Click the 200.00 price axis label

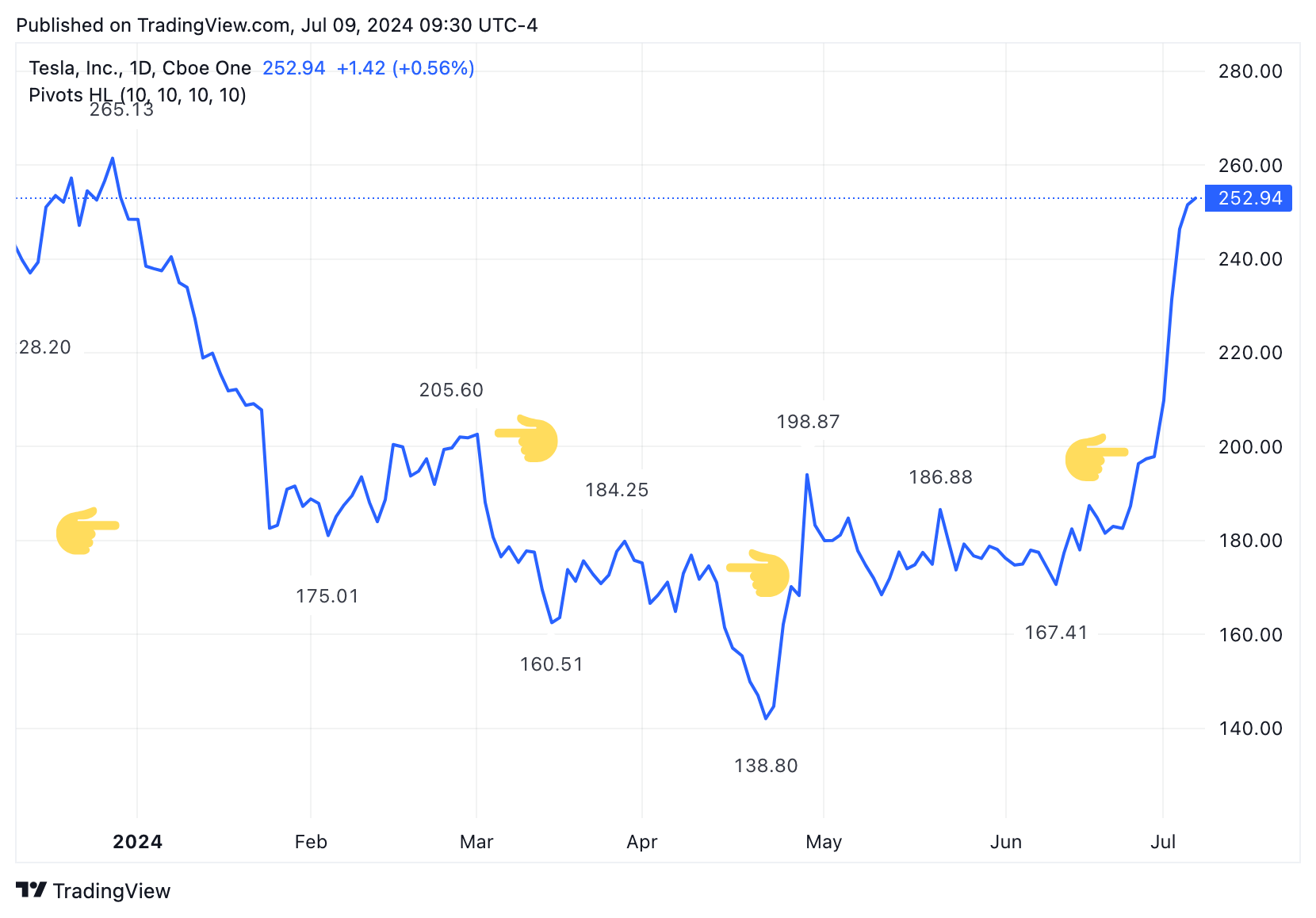tap(1250, 447)
